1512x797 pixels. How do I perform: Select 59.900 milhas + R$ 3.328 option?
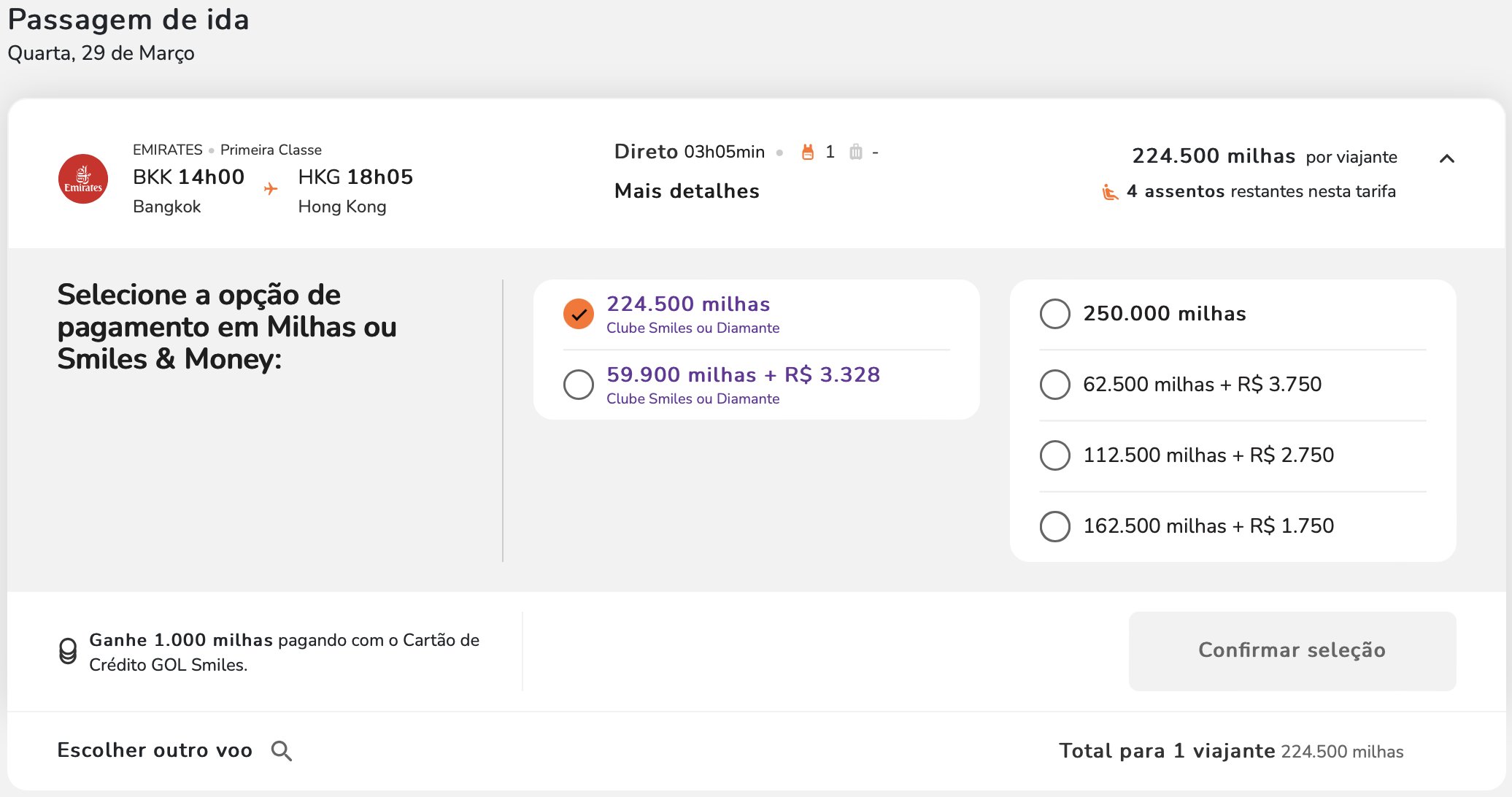click(x=579, y=385)
